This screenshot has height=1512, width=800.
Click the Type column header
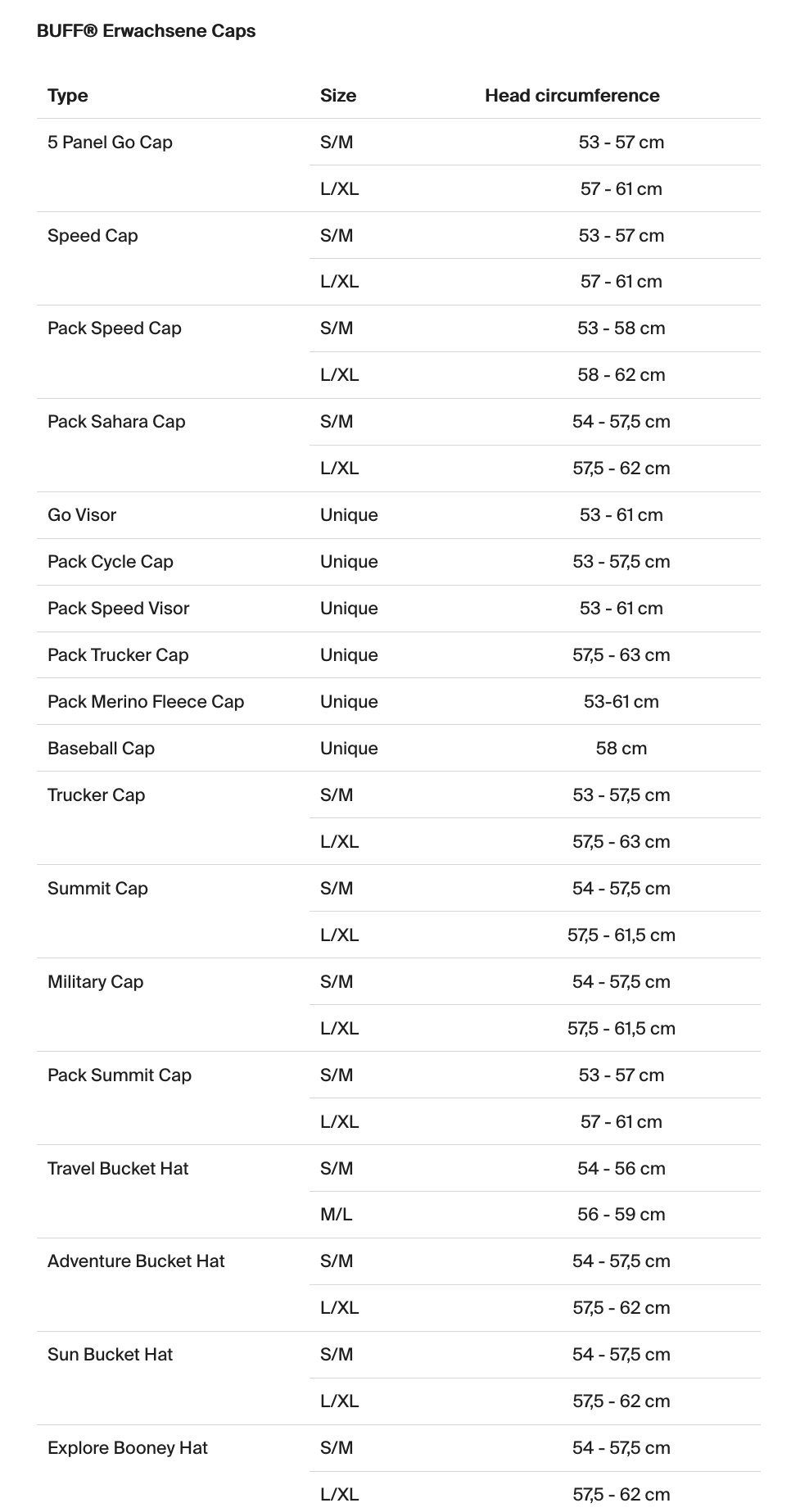pos(67,96)
